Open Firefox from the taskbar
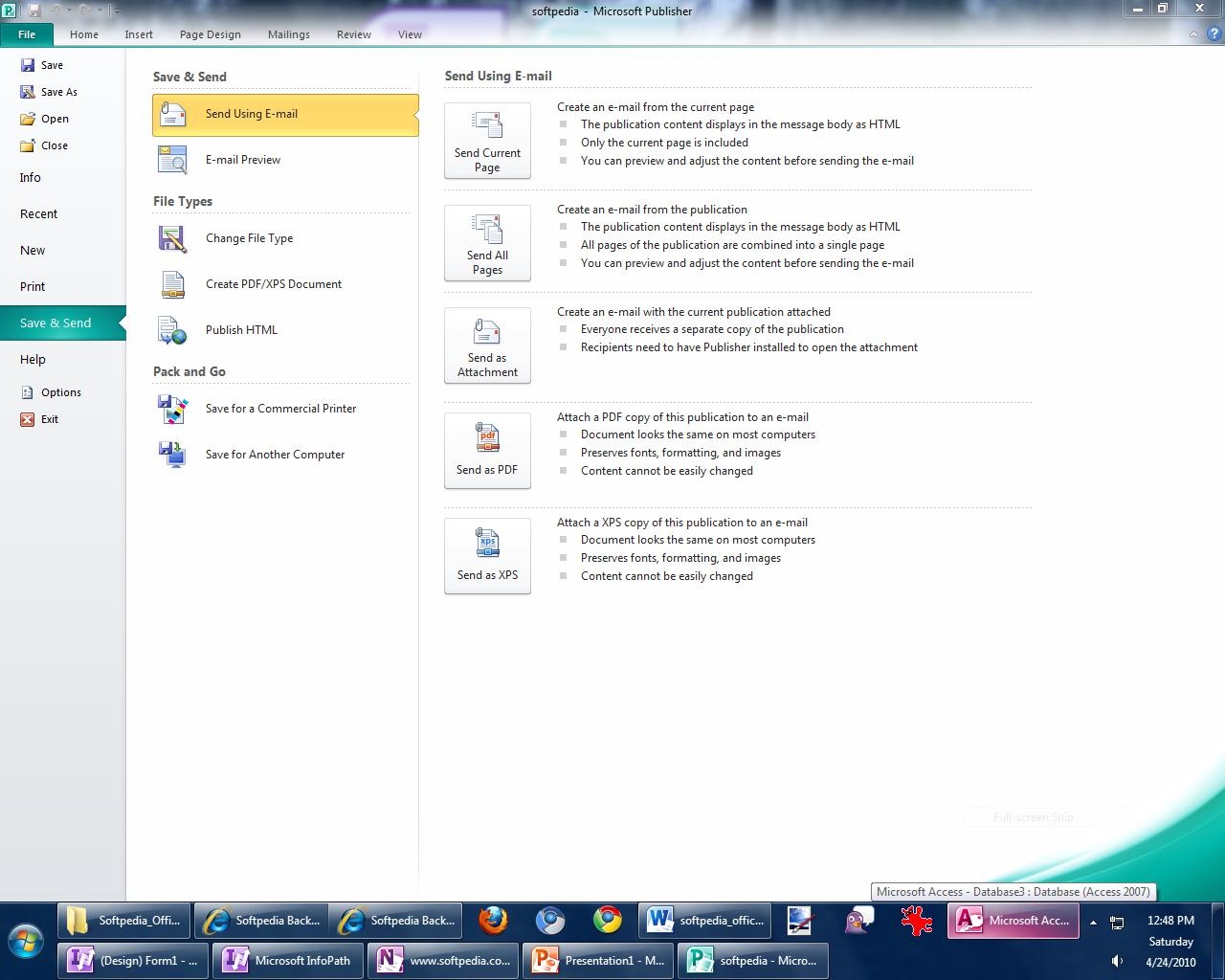The image size is (1225, 980). pos(493,921)
